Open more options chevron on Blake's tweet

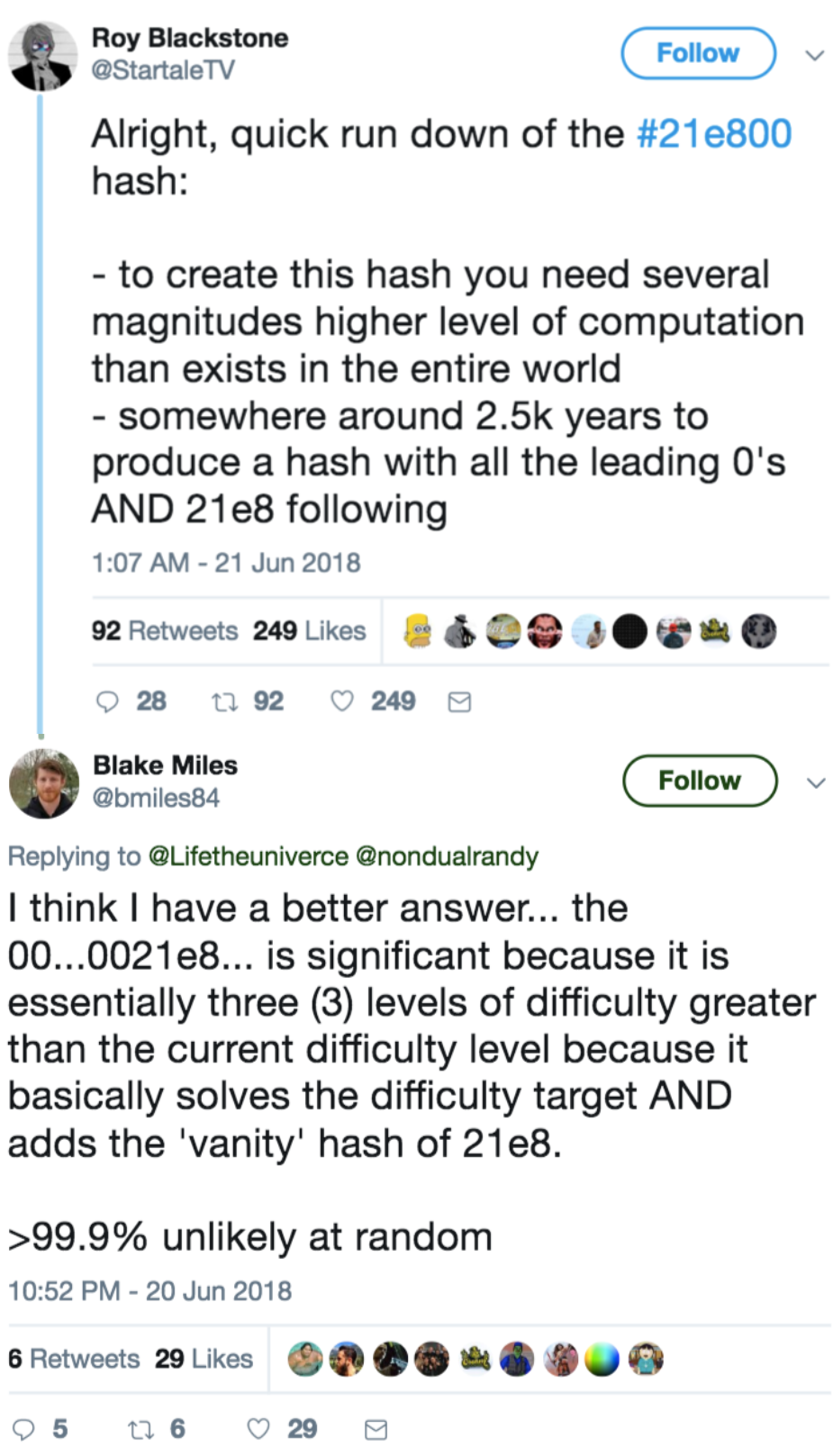click(816, 782)
